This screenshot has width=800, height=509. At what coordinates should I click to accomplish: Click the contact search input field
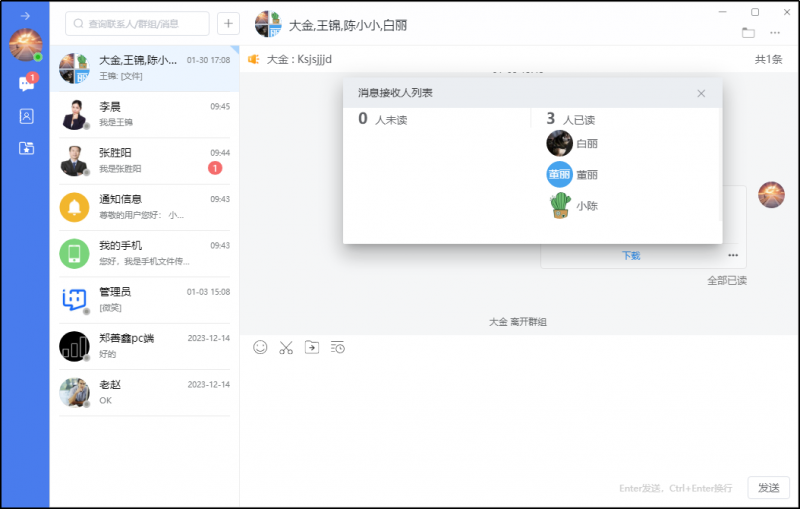[x=138, y=24]
